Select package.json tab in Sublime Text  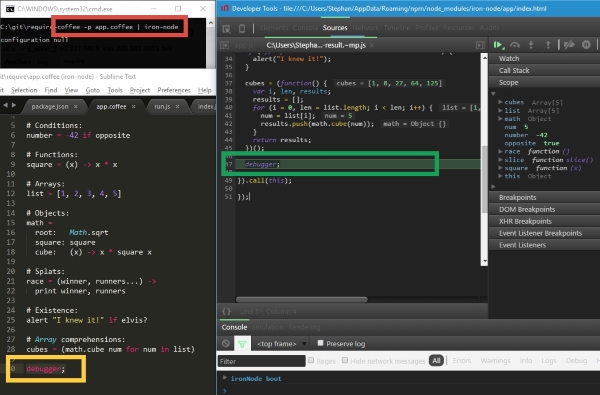click(50, 106)
